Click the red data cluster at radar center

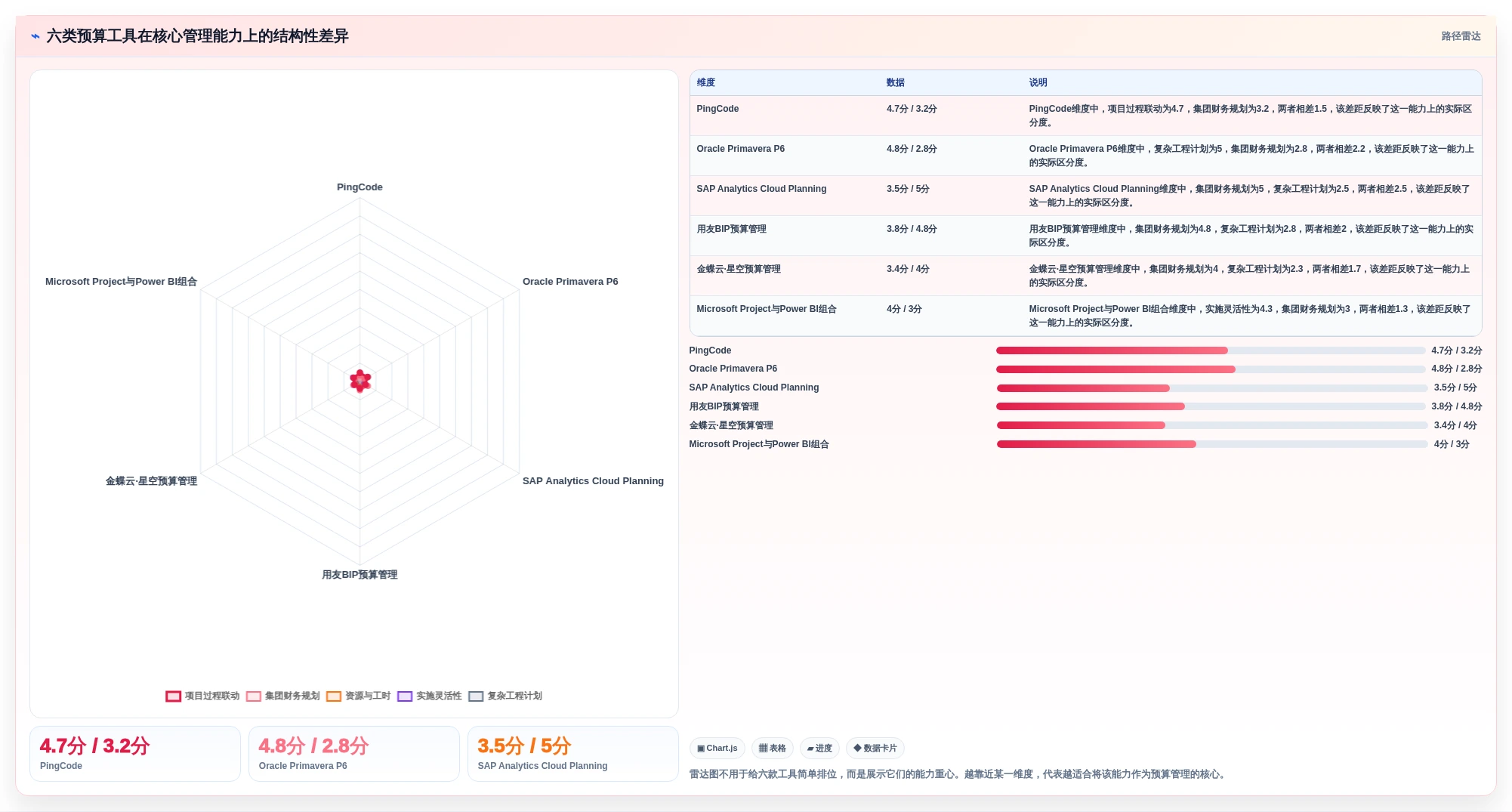click(360, 381)
